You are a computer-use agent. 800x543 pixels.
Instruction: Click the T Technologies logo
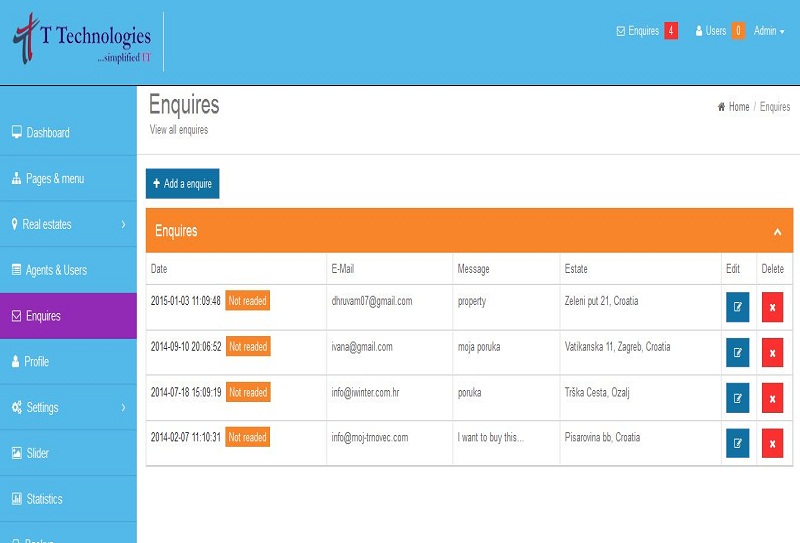(x=82, y=39)
